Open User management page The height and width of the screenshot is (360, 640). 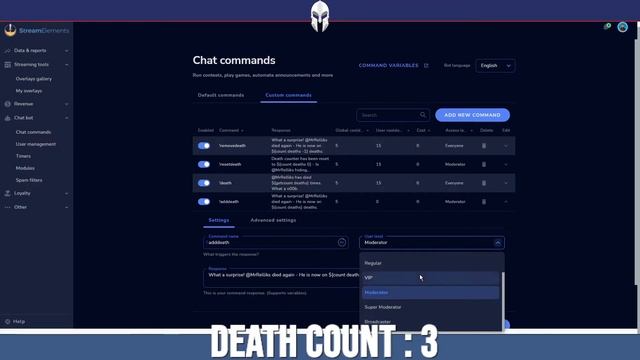(36, 144)
